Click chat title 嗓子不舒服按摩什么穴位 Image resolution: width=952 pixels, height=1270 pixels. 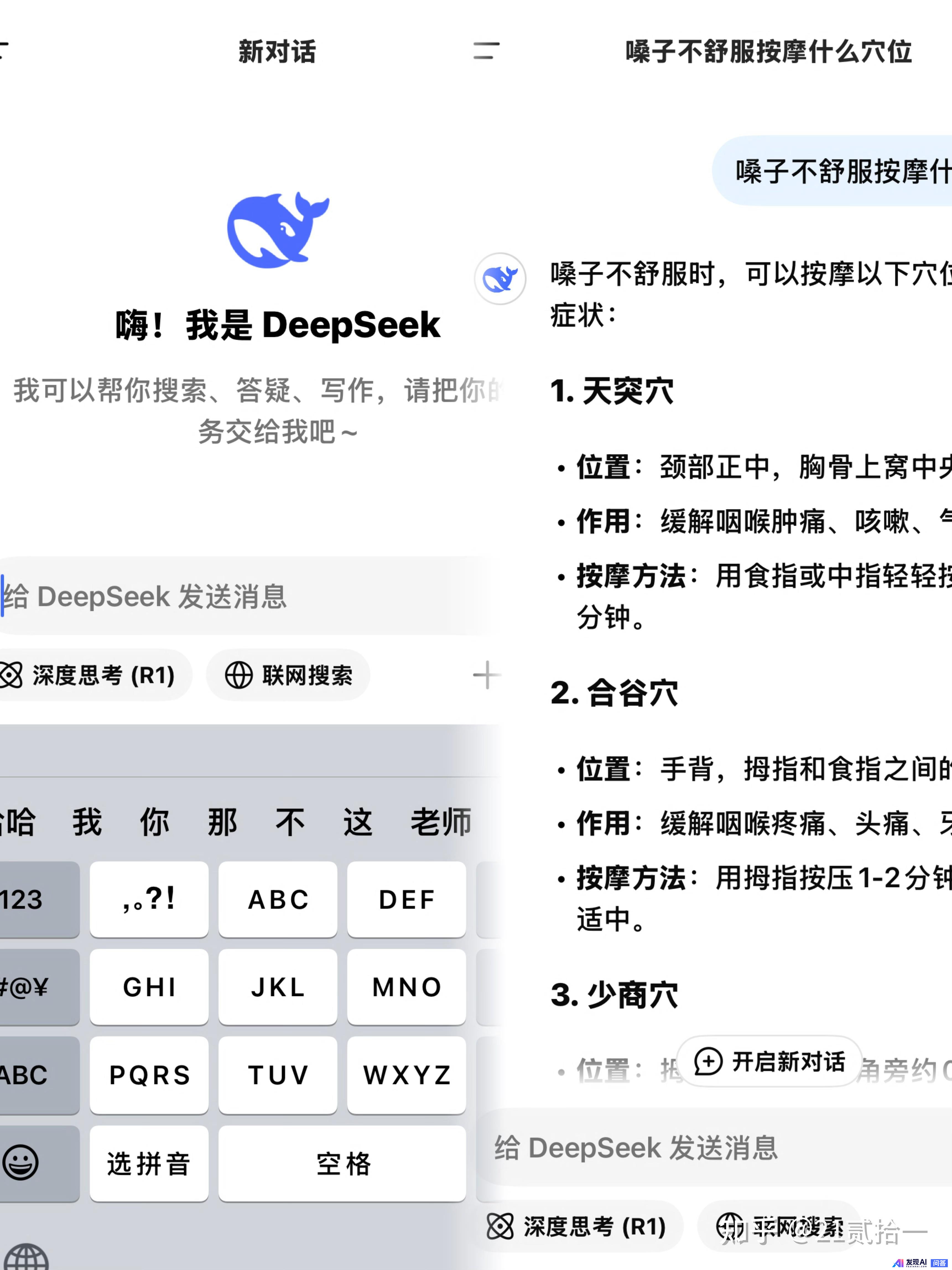[769, 52]
